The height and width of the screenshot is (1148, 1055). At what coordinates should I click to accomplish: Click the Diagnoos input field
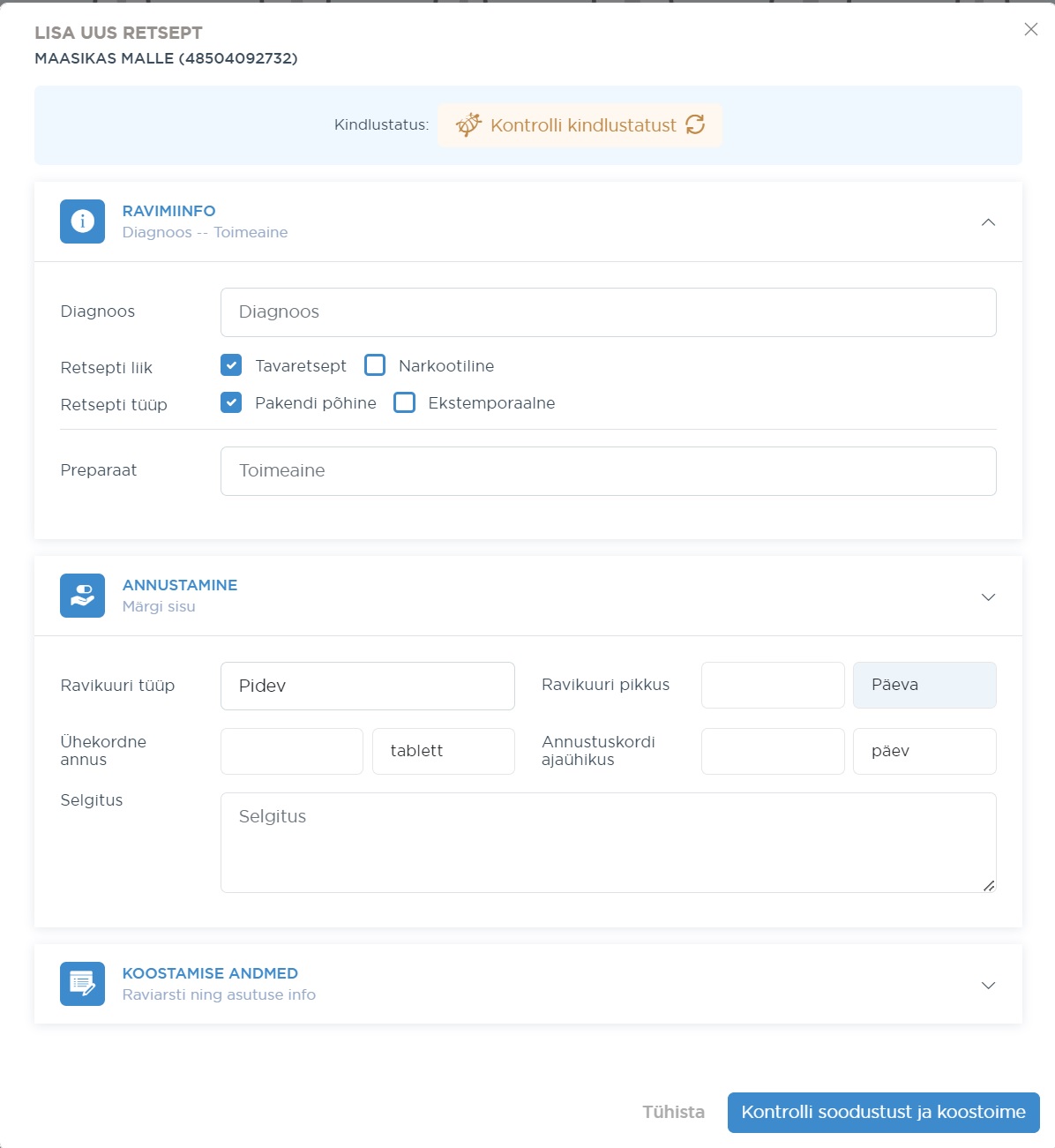608,312
